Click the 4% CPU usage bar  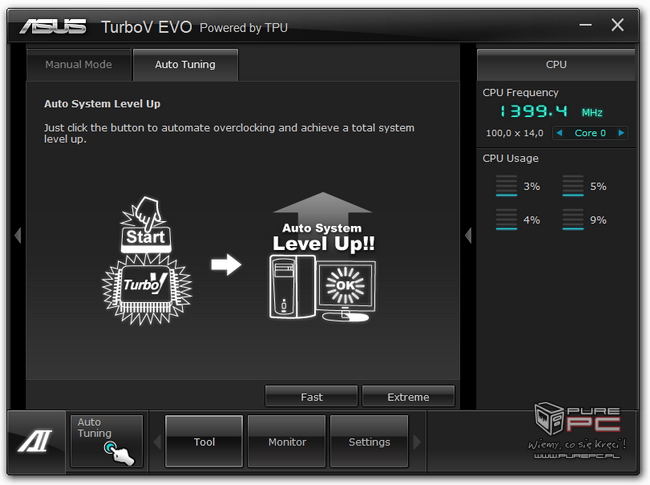(x=507, y=219)
